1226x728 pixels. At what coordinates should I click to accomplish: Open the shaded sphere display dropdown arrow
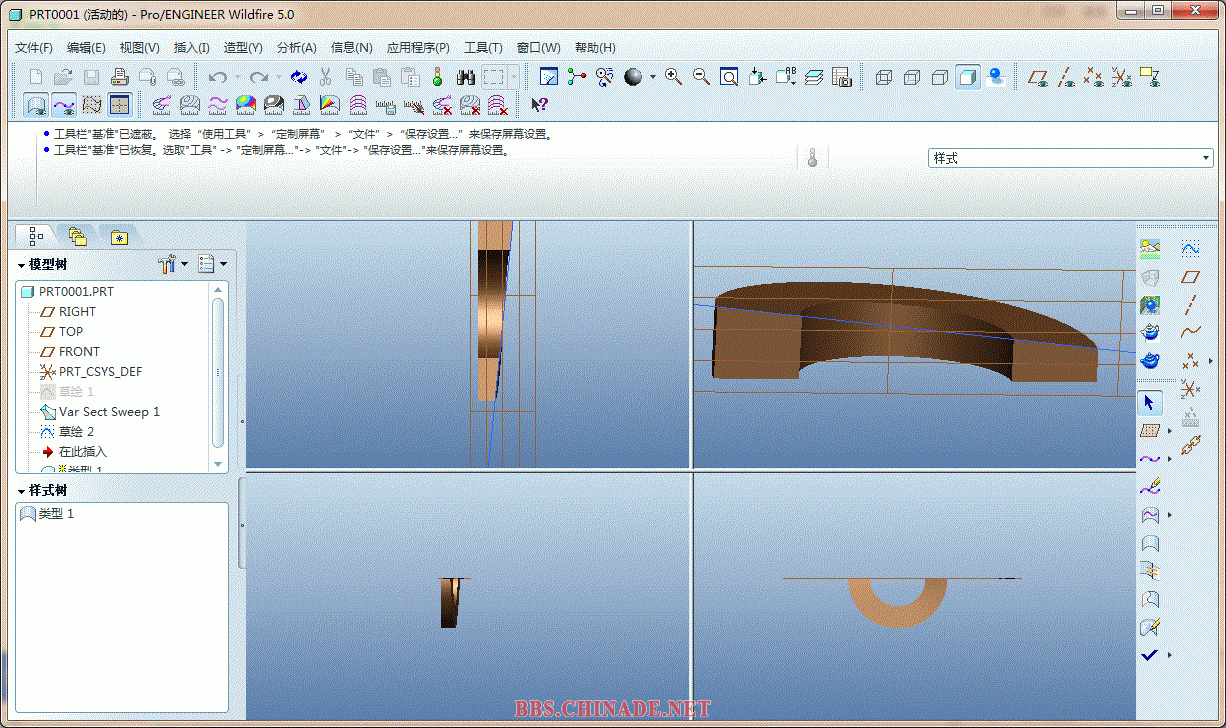pyautogui.click(x=653, y=77)
